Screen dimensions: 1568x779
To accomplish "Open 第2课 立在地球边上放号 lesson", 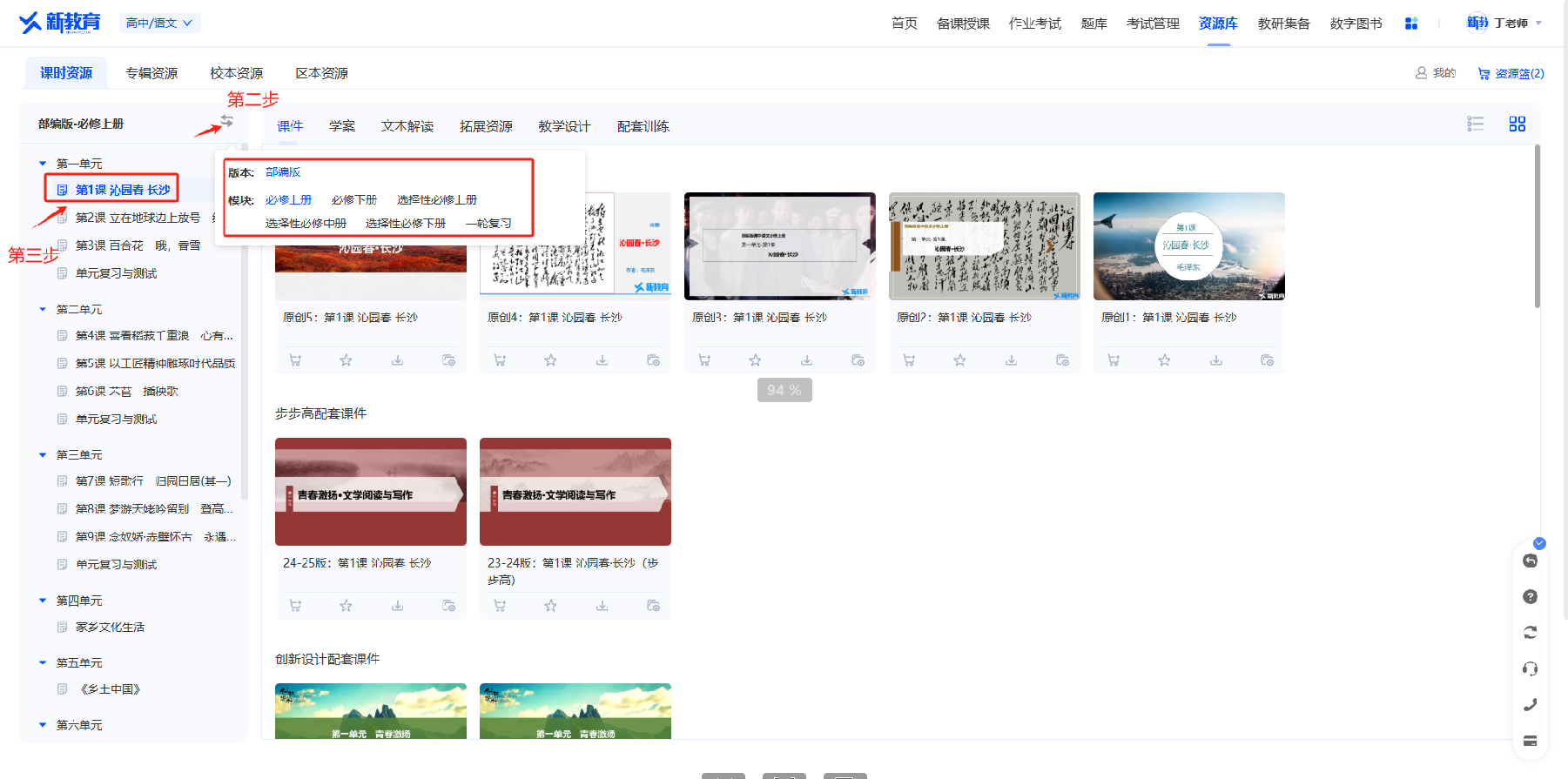I will [x=138, y=218].
